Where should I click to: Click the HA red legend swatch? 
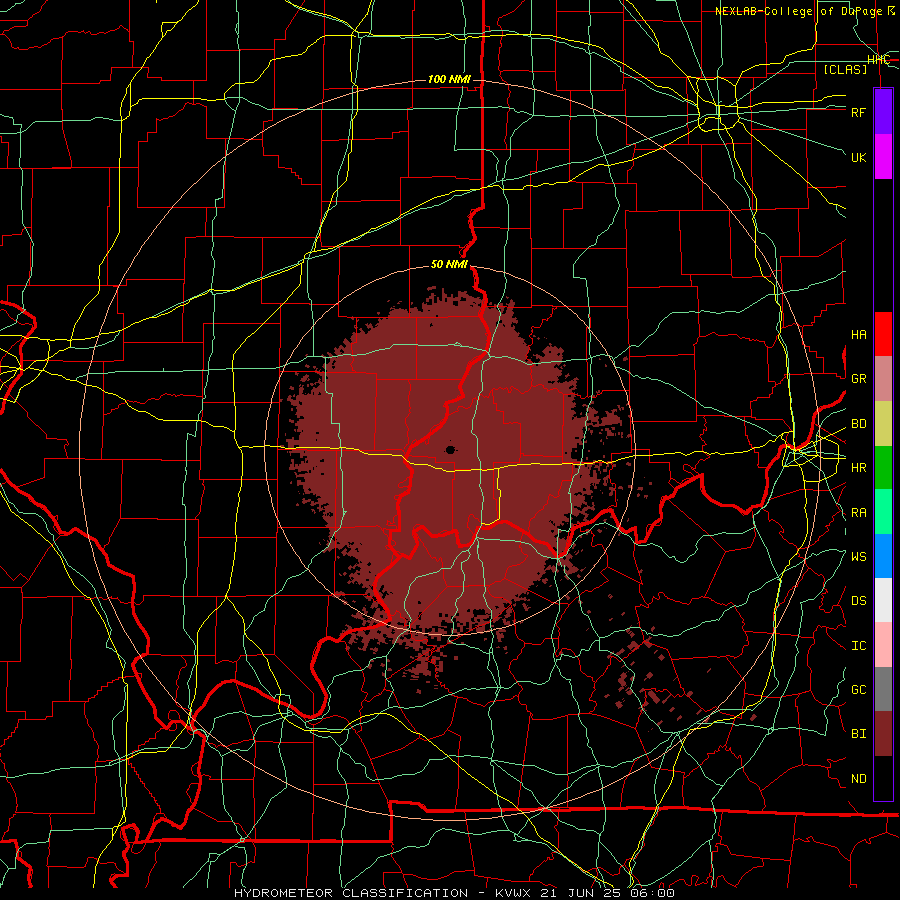click(x=883, y=334)
